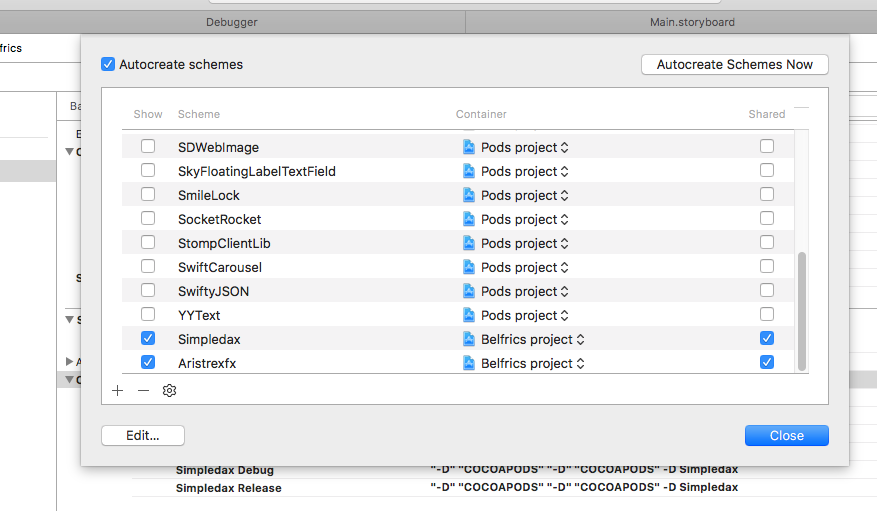Toggle the Autocreate schemes checkbox

point(108,64)
